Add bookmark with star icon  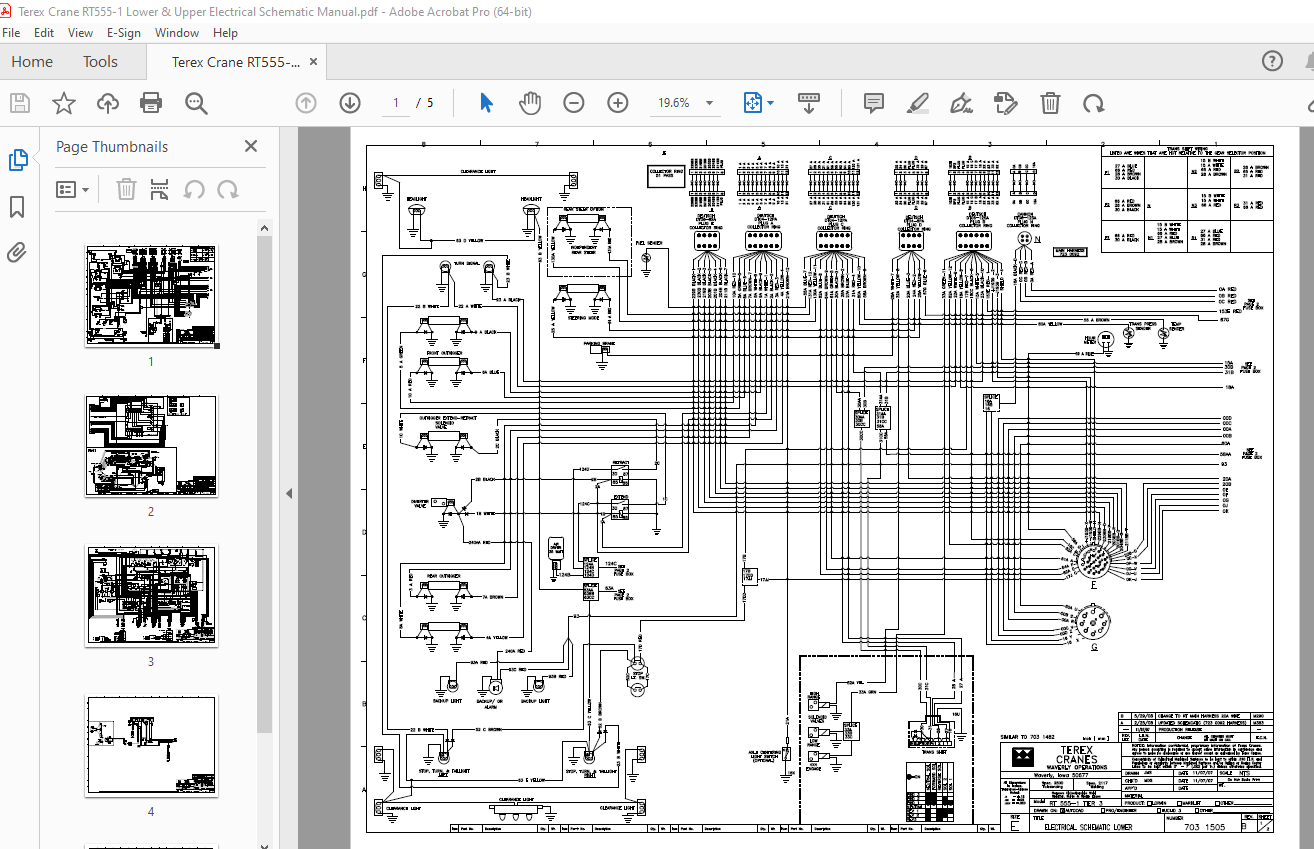tap(64, 103)
